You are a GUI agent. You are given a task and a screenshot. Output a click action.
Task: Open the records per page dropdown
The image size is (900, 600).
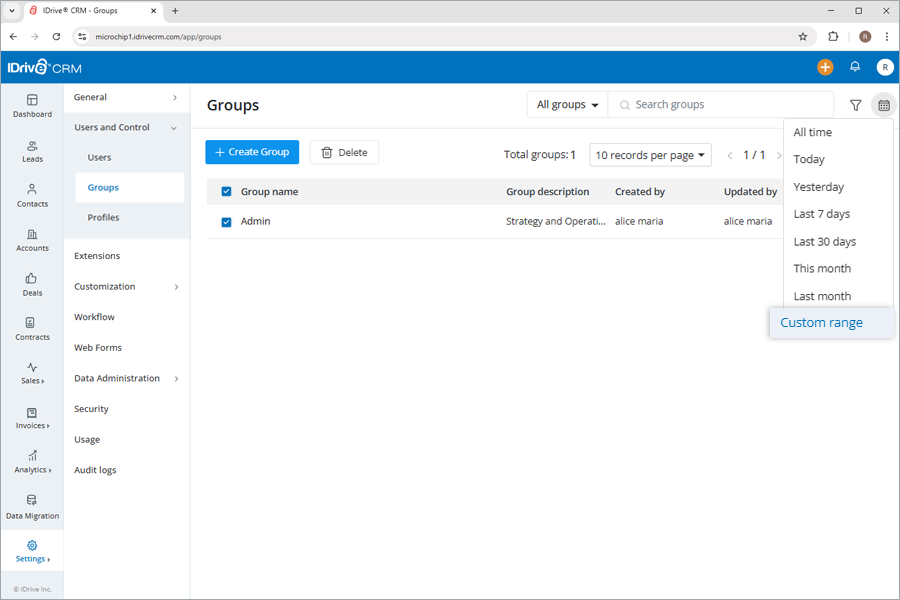point(650,153)
